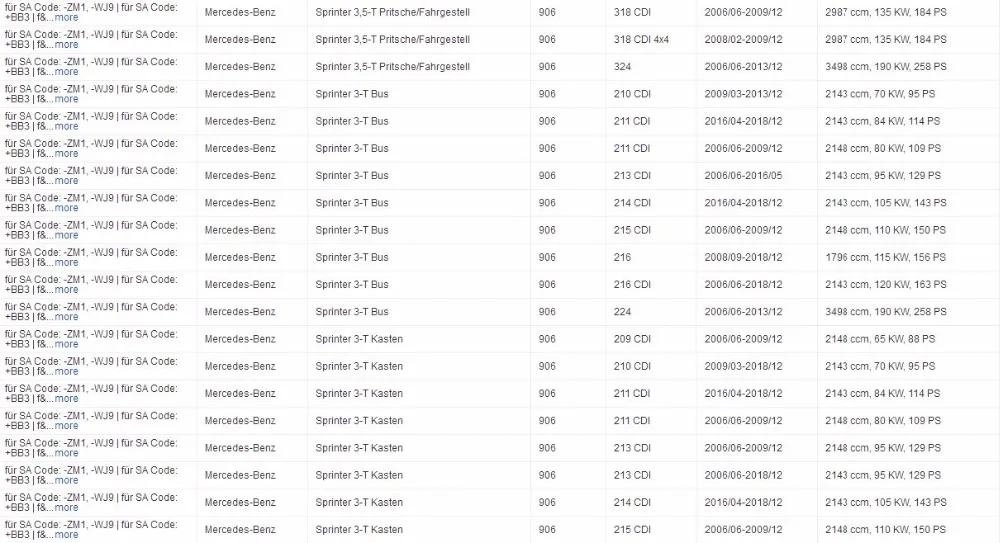Click '2143 ccm, 84 KW, 114 PS' in Kasten row
This screenshot has width=1000, height=543.
click(882, 394)
